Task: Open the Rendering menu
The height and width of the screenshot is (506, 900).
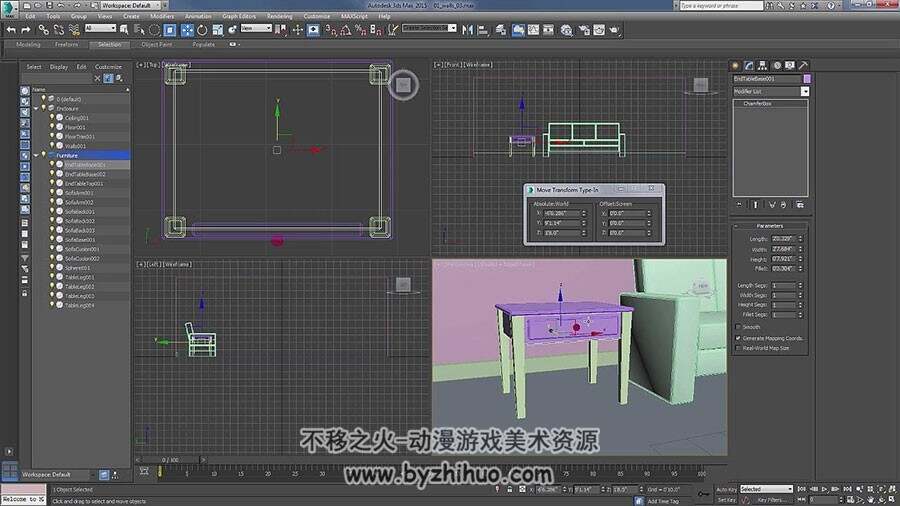Action: pyautogui.click(x=280, y=16)
